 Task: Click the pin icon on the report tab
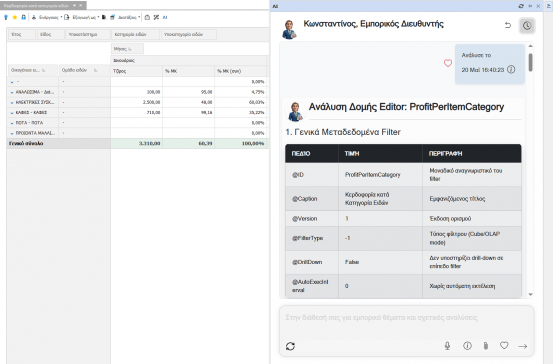(x=74, y=6)
